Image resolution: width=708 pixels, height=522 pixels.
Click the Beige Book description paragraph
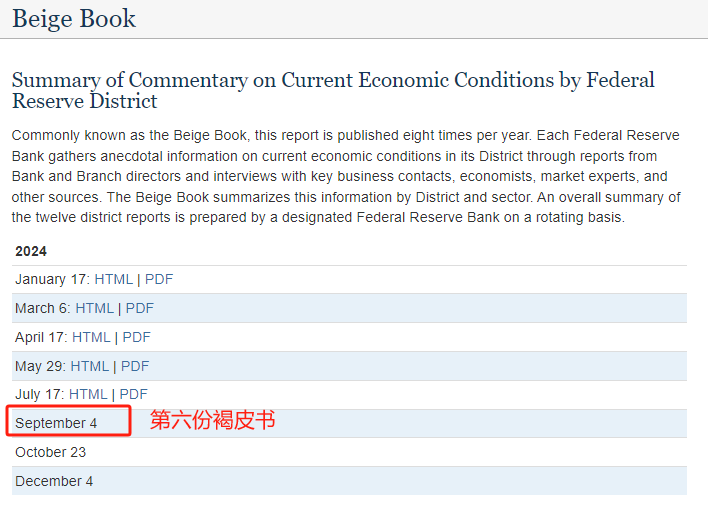[346, 176]
